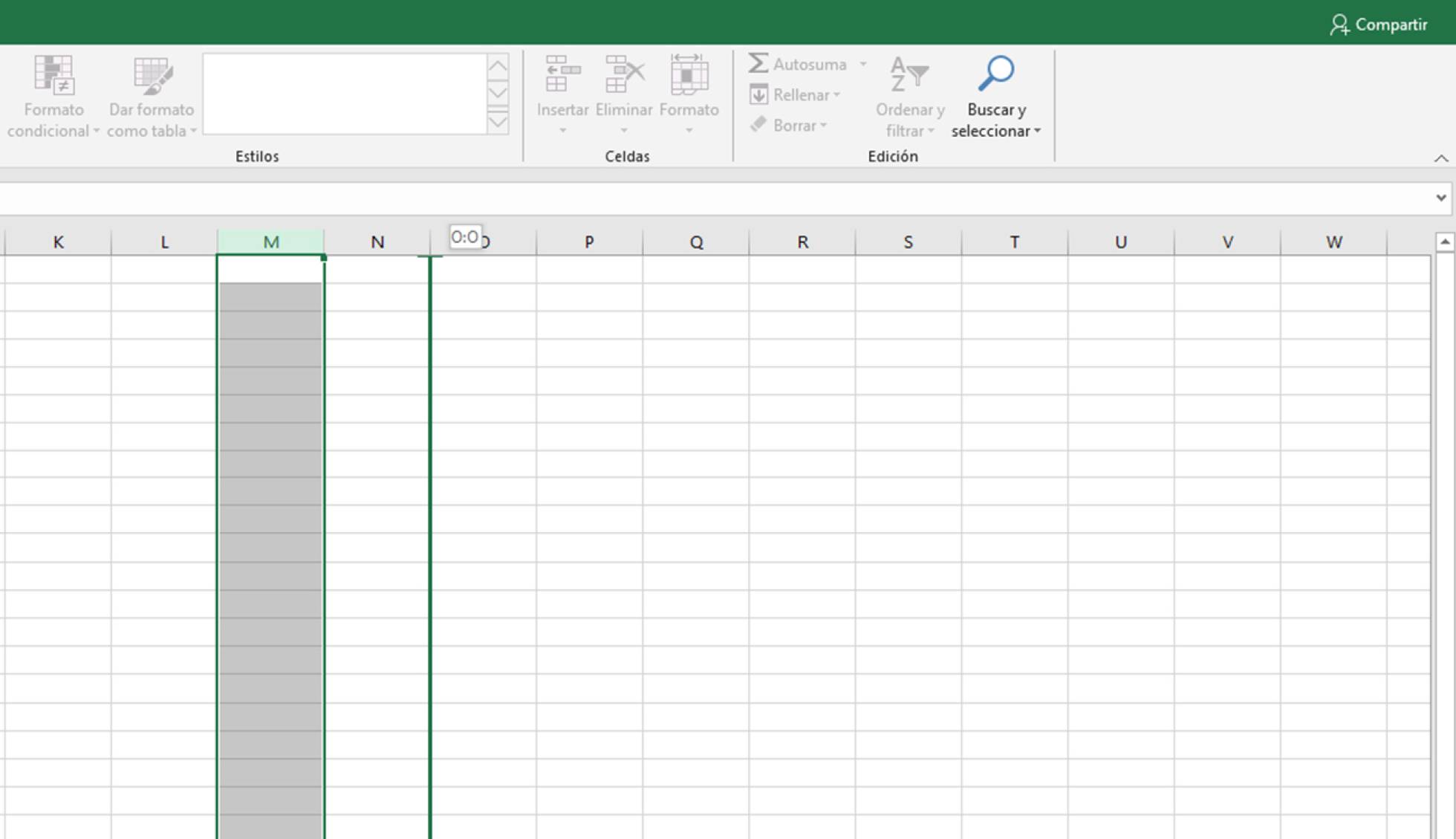This screenshot has width=1456, height=839.
Task: Select column Q header
Action: click(695, 241)
